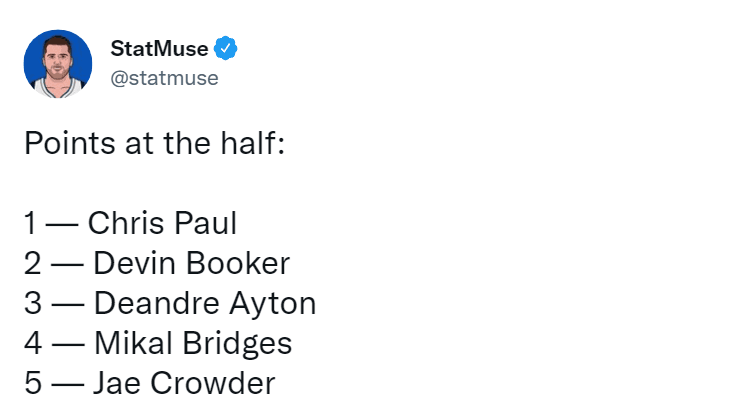Click the number 3 before Deandre Ayton
Screen dimensions: 744x404
pyautogui.click(x=33, y=303)
